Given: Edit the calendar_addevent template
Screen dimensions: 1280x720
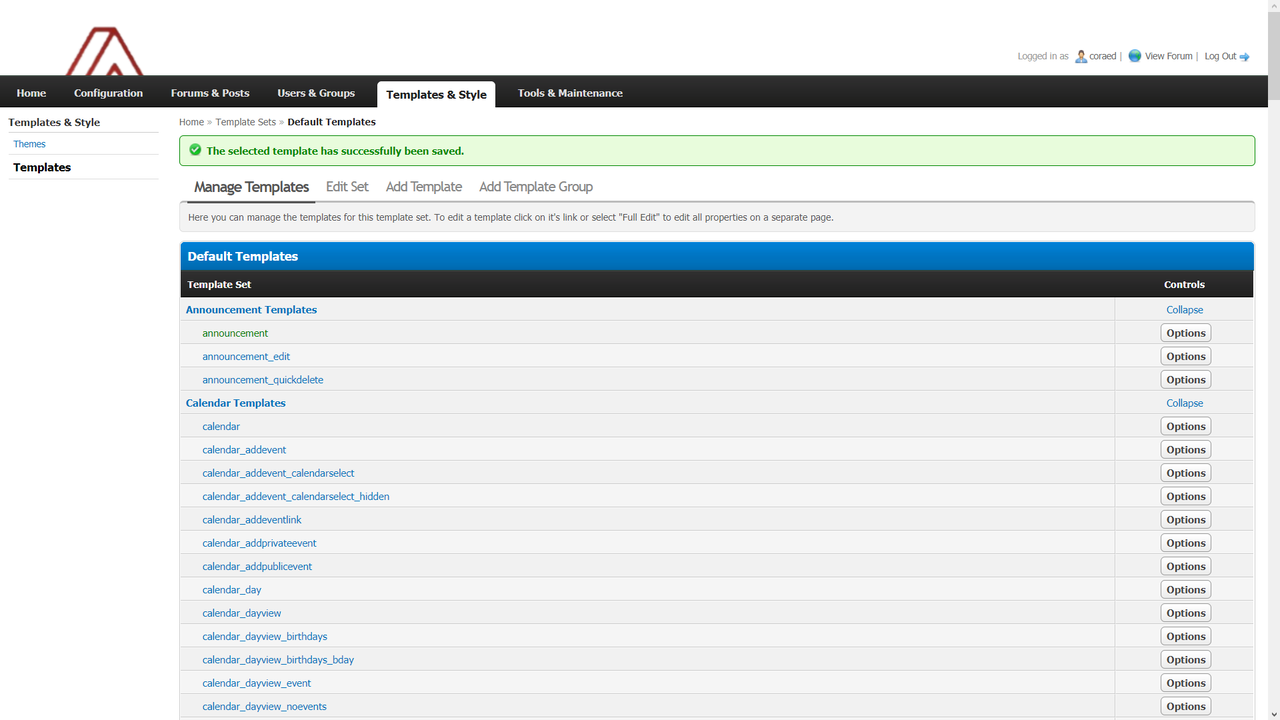Looking at the screenshot, I should click(244, 450).
